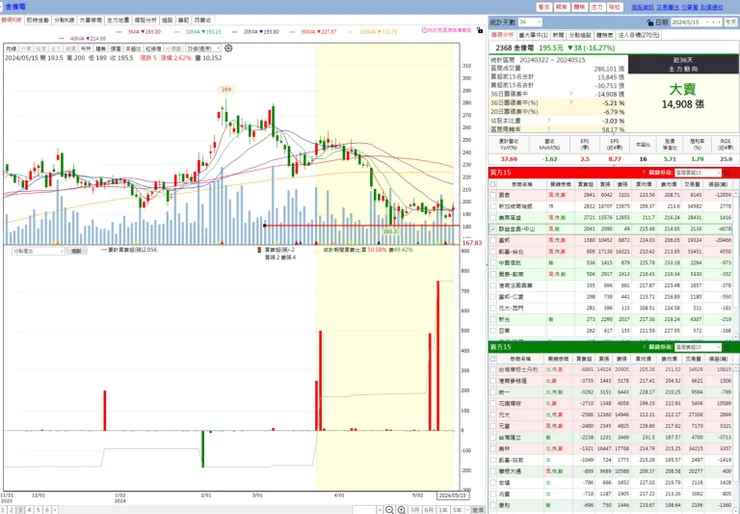Toggle select-all checkbox in 買方15 table header
740x514 pixels.
(493, 184)
